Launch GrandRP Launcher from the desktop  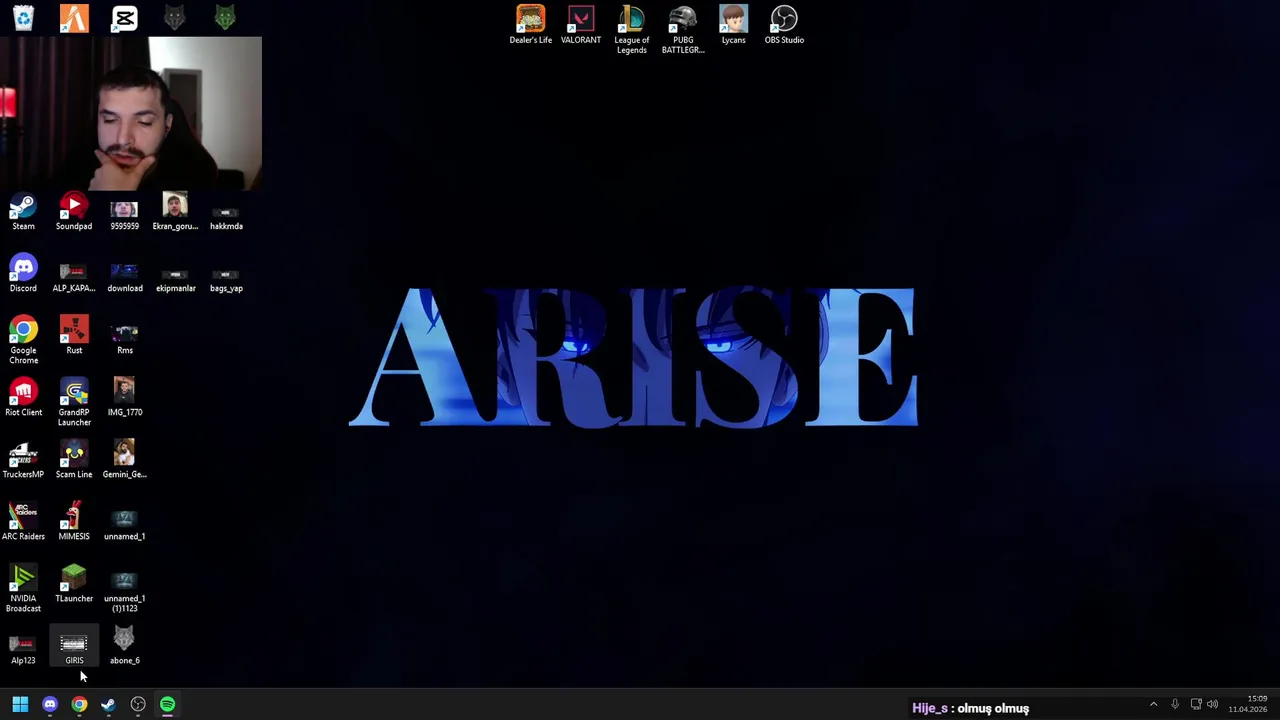click(x=74, y=403)
